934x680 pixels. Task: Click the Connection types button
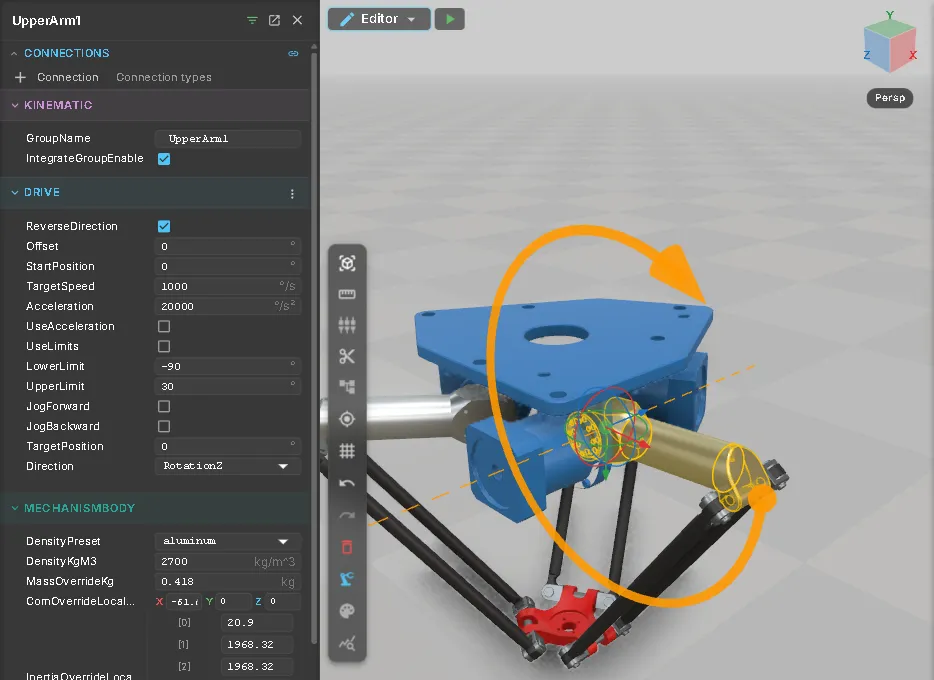[164, 77]
